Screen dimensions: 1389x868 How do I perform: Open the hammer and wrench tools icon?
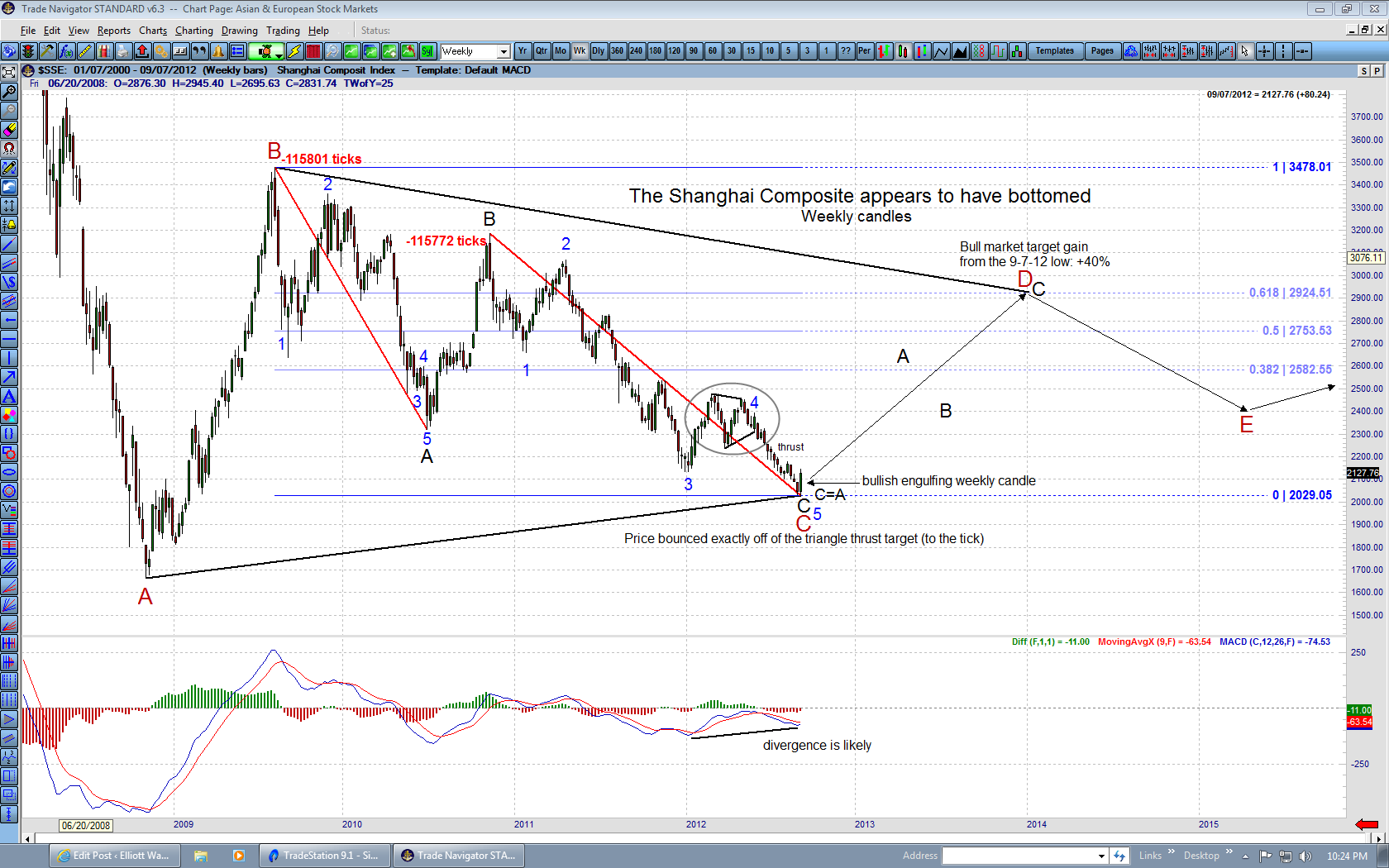47,51
